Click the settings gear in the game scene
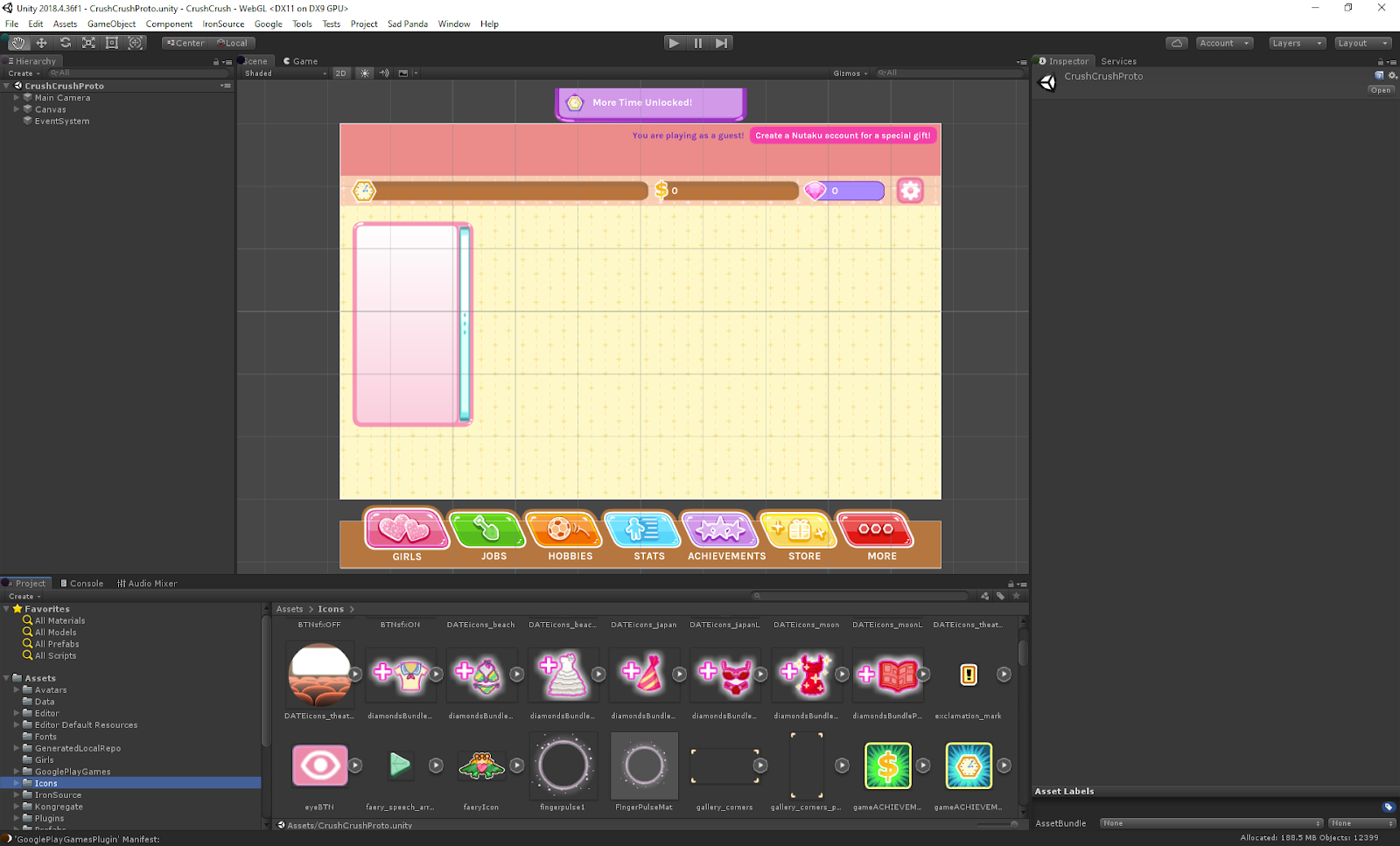The height and width of the screenshot is (846, 1400). (x=910, y=191)
